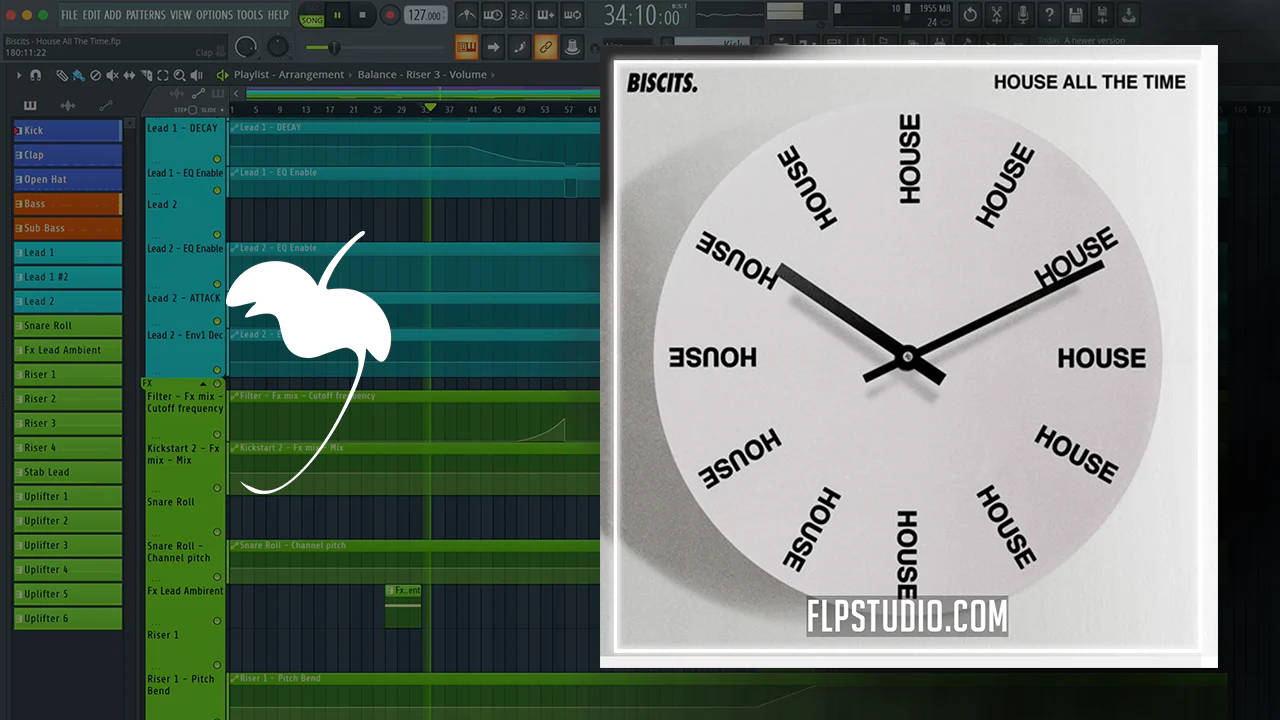This screenshot has height=720, width=1280.
Task: Collapse the FX track group arrow
Action: click(203, 384)
